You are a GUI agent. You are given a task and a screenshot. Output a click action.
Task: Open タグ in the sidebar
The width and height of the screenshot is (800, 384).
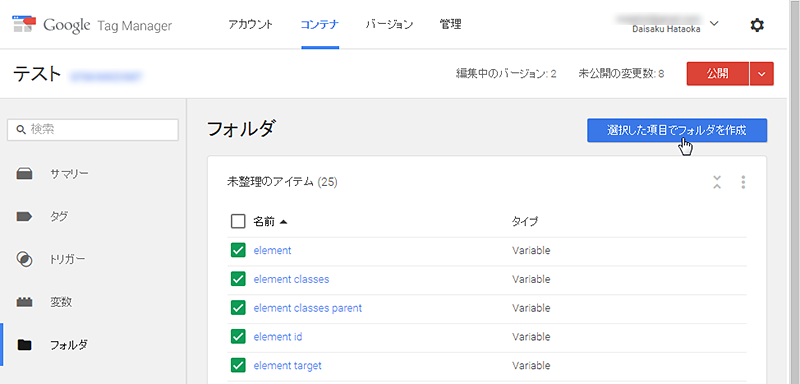coord(59,217)
